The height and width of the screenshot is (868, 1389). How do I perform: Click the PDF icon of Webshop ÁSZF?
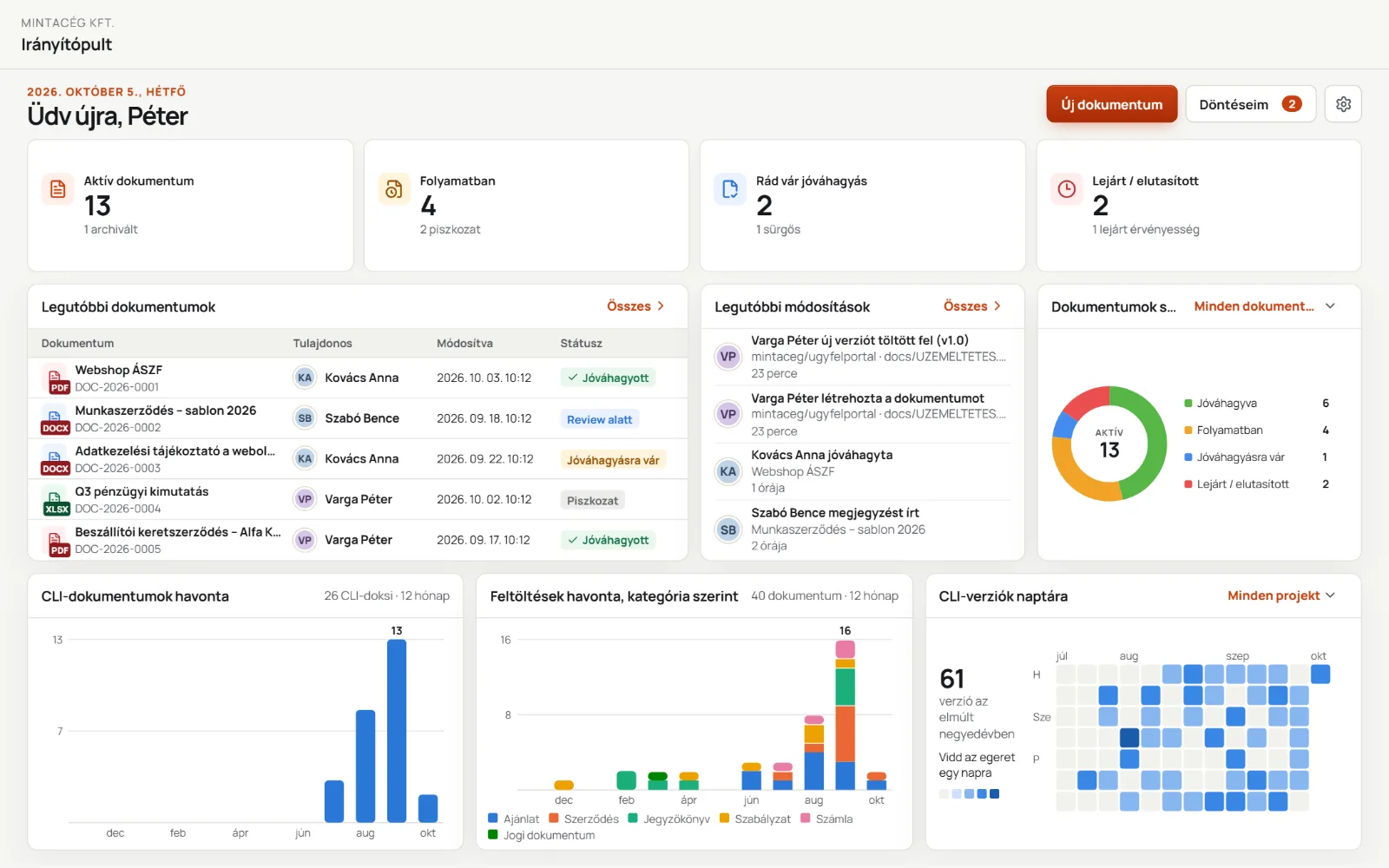point(56,378)
